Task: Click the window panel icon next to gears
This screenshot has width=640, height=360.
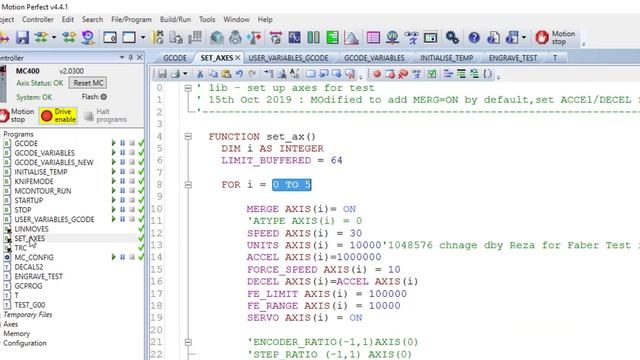Action: (431, 38)
